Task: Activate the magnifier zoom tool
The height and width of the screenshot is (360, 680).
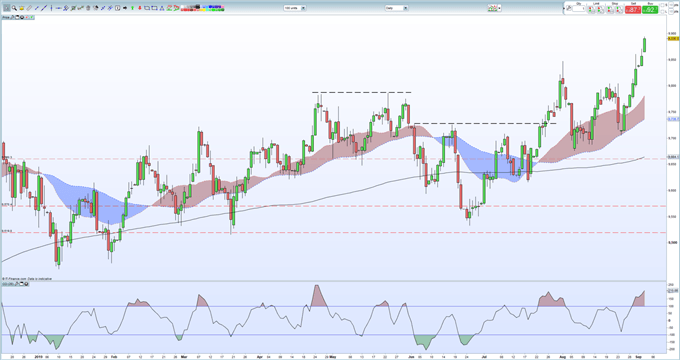Action: 14,8
